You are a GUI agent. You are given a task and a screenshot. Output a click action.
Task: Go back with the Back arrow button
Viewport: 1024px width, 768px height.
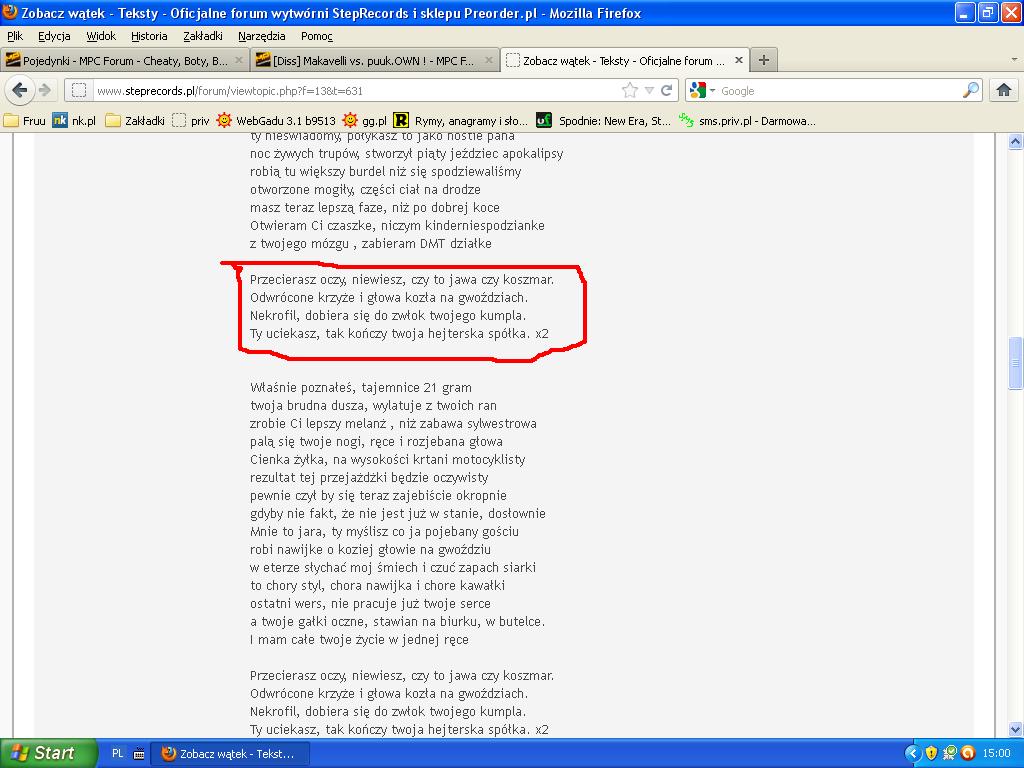click(x=20, y=90)
